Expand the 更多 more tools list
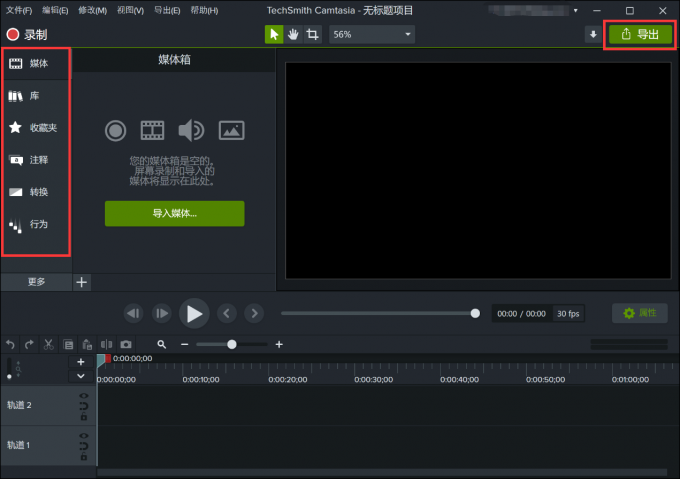Image resolution: width=680 pixels, height=479 pixels. (36, 282)
